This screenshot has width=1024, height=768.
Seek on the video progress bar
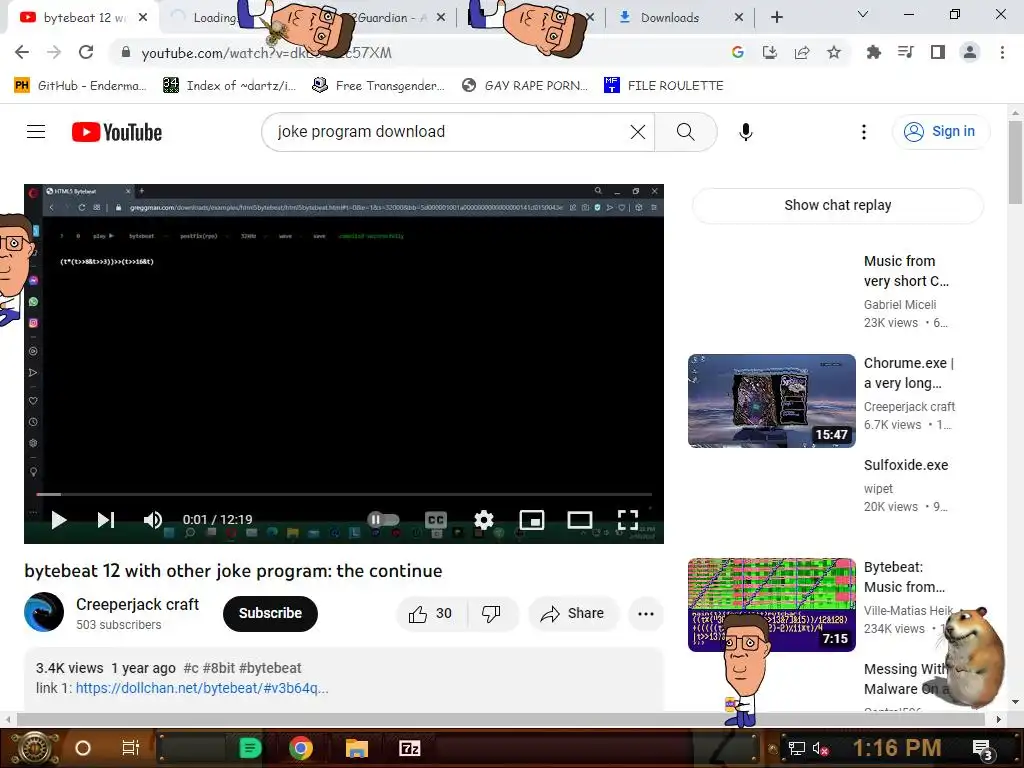pyautogui.click(x=344, y=494)
